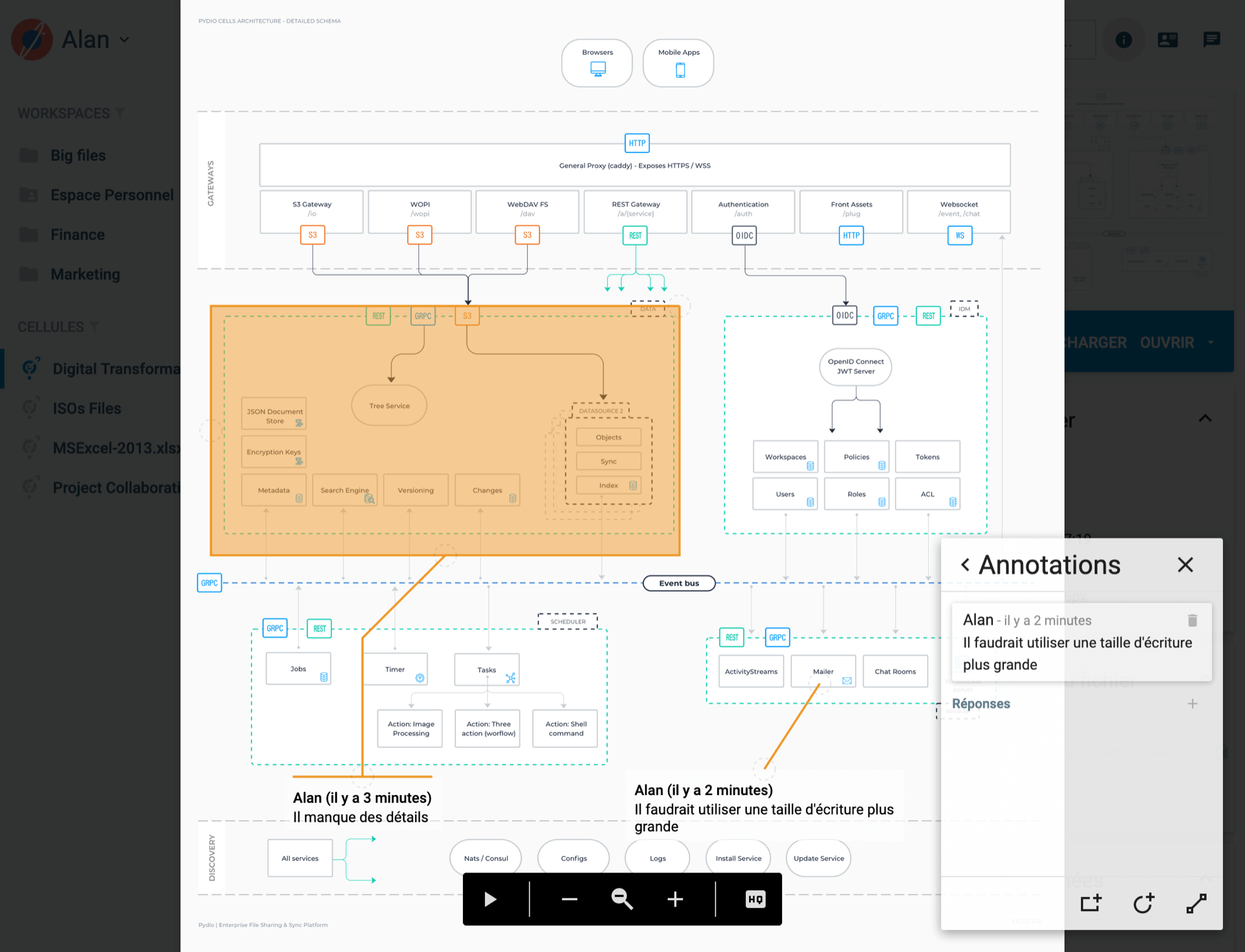The image size is (1245, 952).
Task: Open the Alan user dropdown menu
Action: [96, 40]
